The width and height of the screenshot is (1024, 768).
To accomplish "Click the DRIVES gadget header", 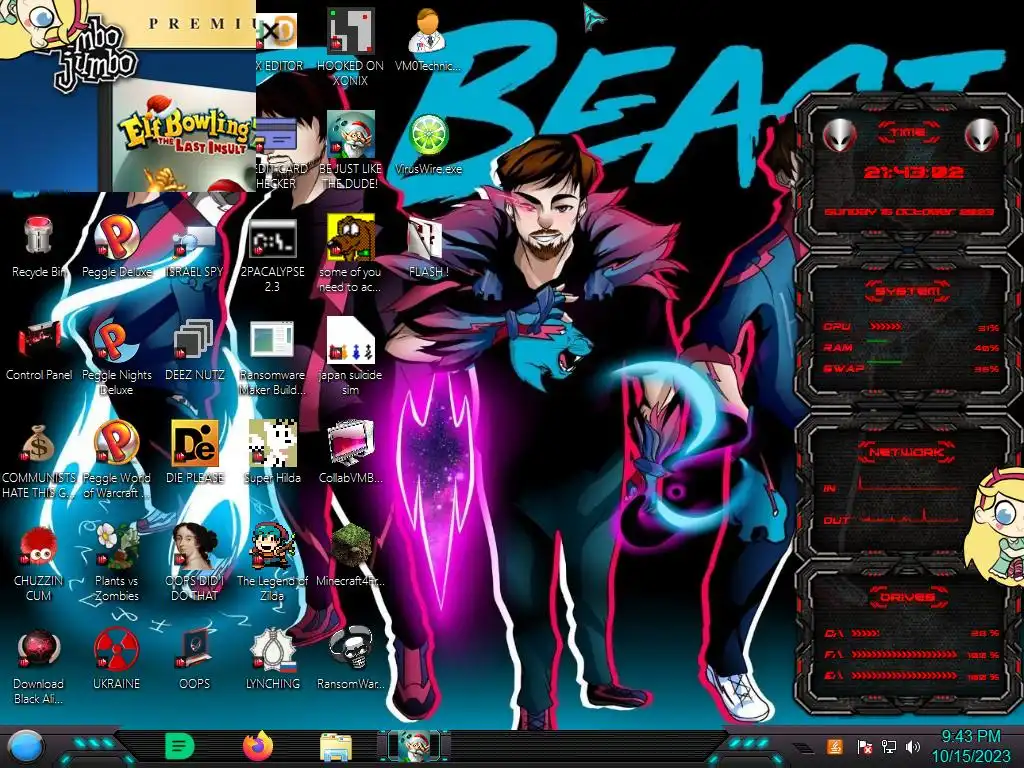I will point(907,597).
